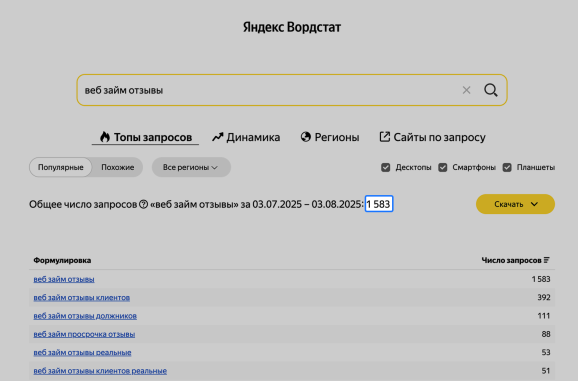Viewport: 578px width, 381px height.
Task: Open the Топы запросов tab
Action: click(x=146, y=137)
